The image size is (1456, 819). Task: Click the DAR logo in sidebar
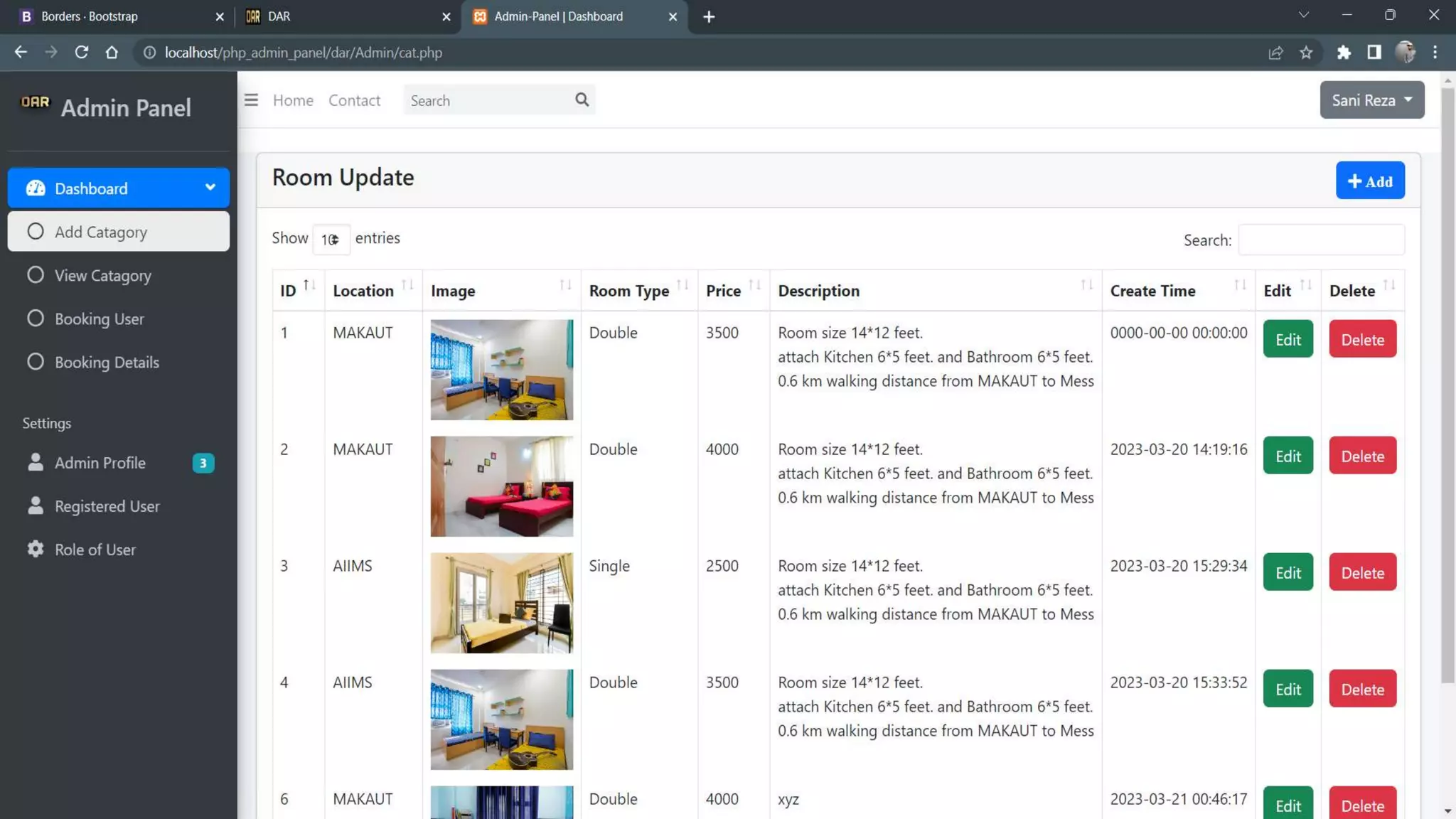tap(35, 102)
